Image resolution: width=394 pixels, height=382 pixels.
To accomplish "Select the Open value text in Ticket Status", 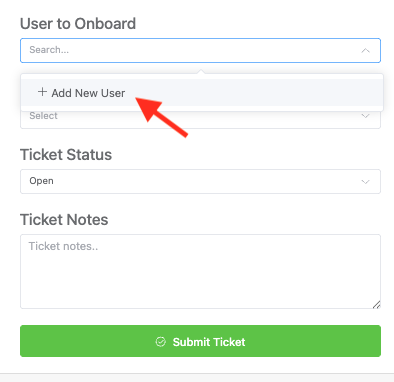I will [x=41, y=181].
